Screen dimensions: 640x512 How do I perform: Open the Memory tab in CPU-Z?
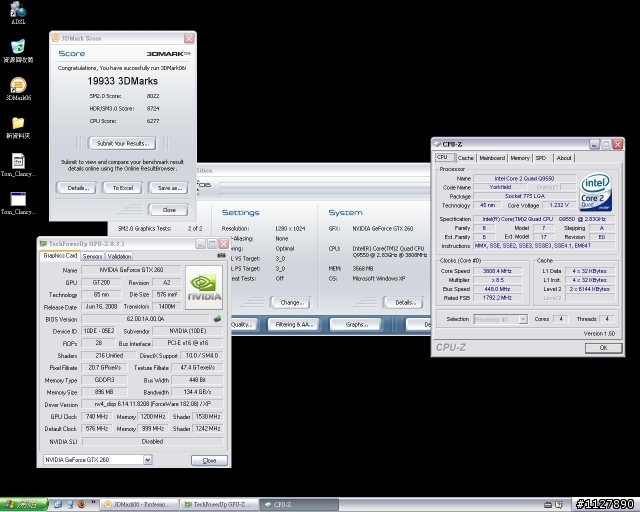tap(520, 158)
